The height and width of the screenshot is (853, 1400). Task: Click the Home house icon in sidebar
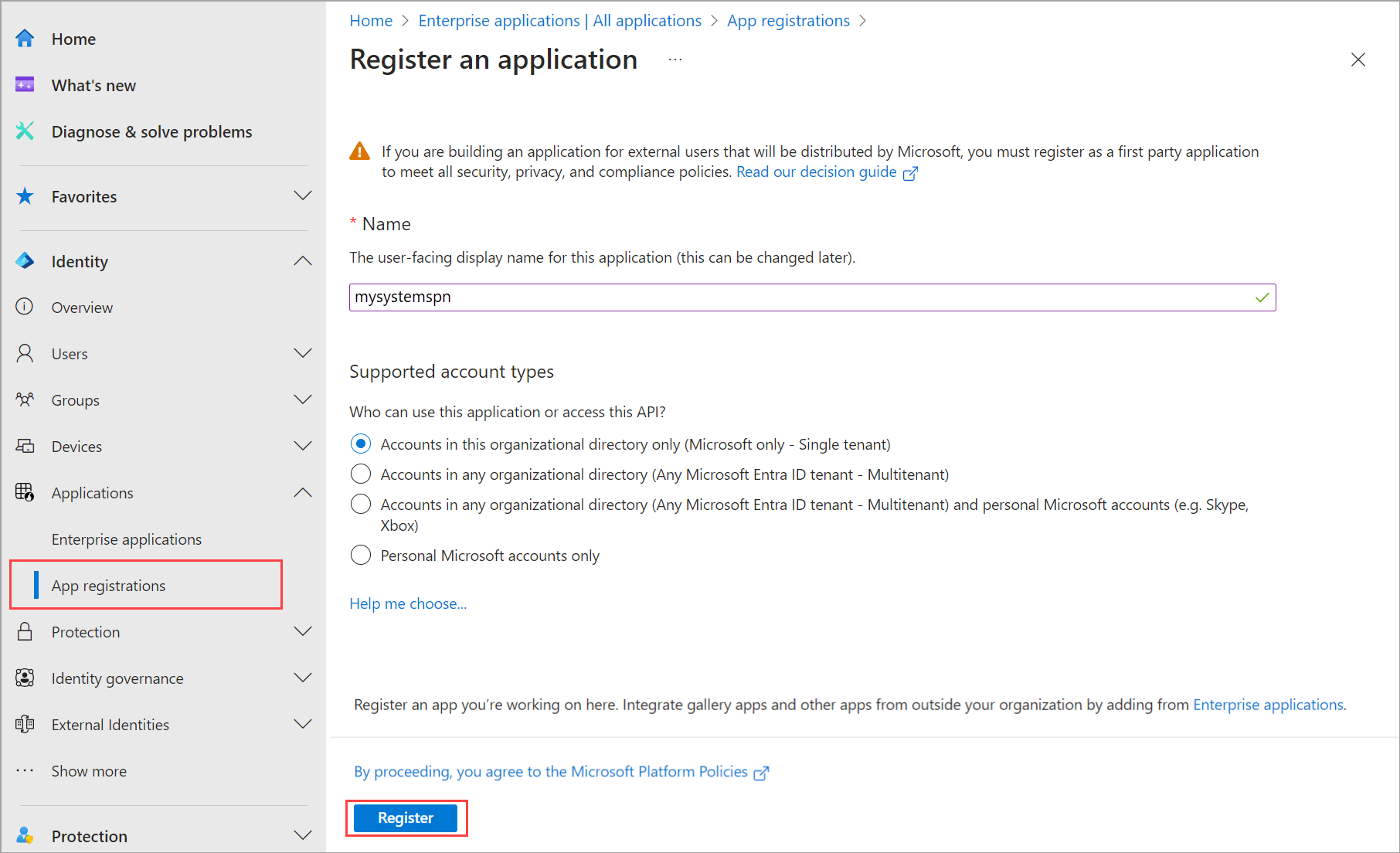click(x=25, y=39)
